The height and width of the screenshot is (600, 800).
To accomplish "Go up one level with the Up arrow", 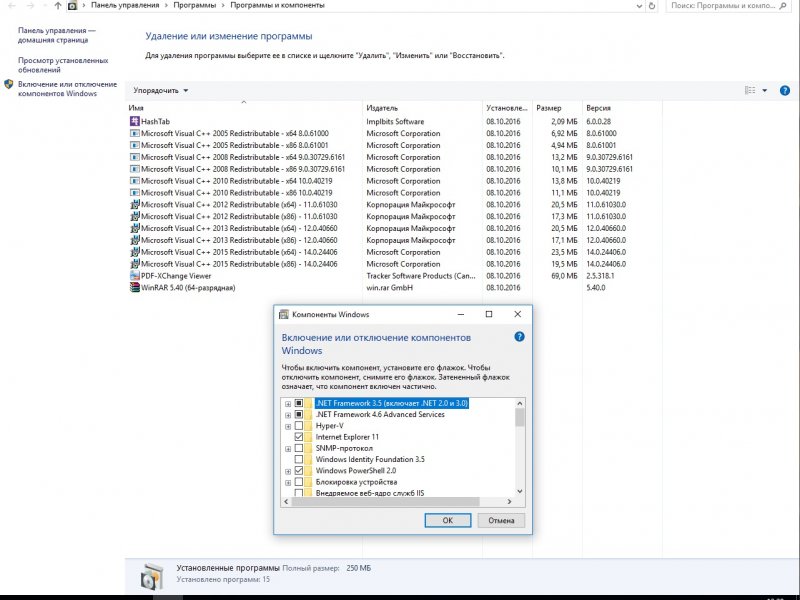I will (x=57, y=6).
